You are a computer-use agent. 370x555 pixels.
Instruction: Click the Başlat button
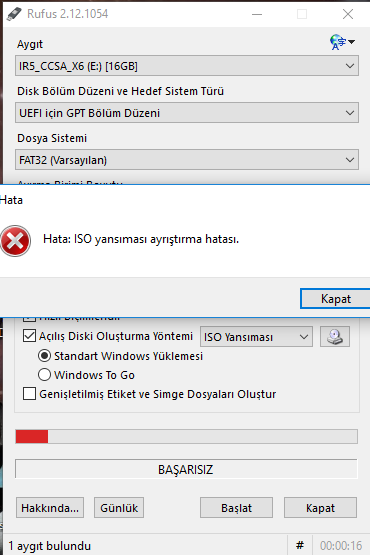point(236,508)
